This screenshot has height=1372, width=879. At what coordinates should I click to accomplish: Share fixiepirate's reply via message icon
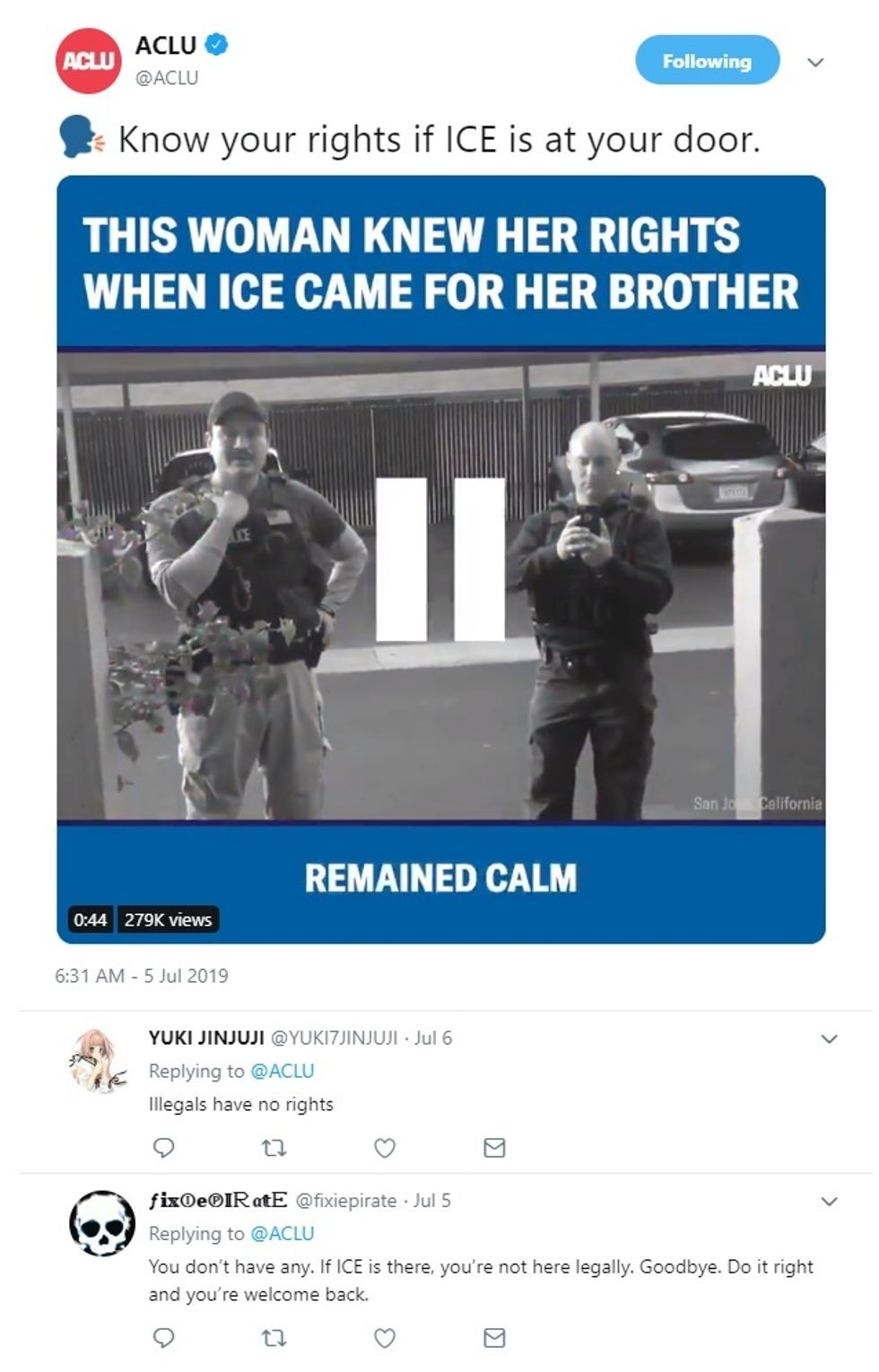[x=494, y=1338]
